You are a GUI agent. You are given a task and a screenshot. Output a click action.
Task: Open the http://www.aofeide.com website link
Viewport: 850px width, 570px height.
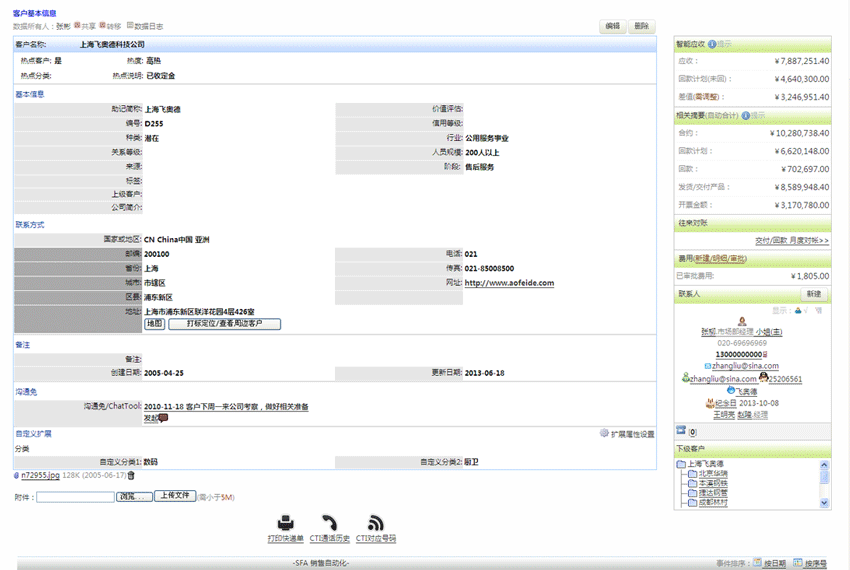[x=509, y=283]
